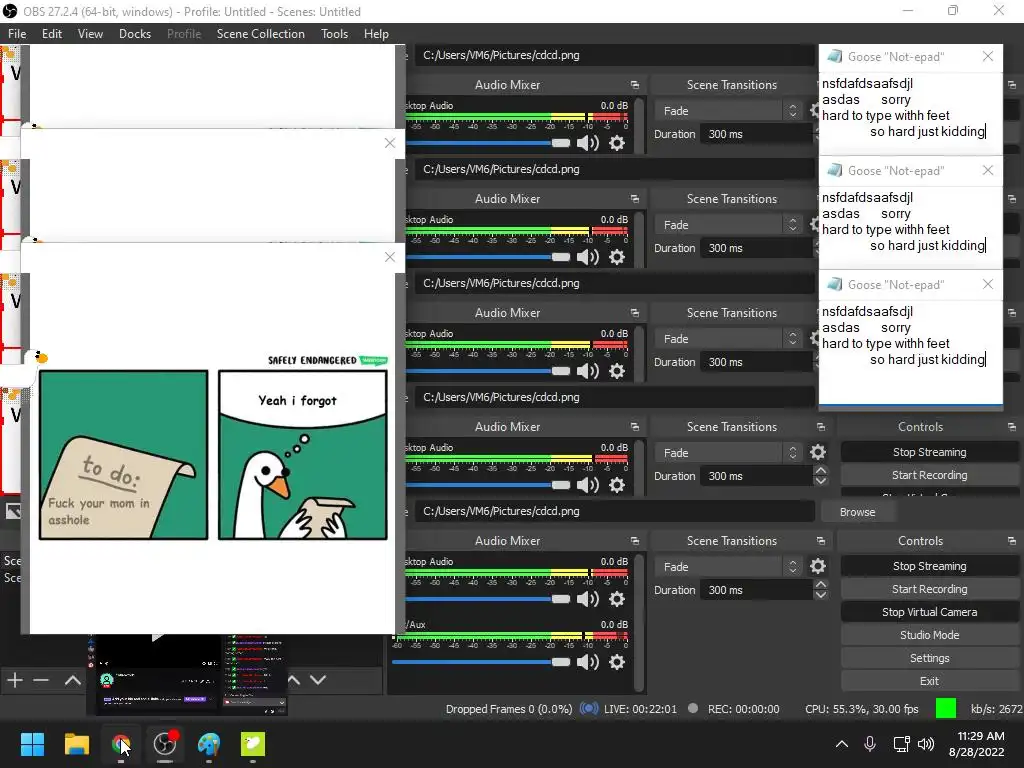
Task: Click the LIVE streaming status icon
Action: pos(589,709)
